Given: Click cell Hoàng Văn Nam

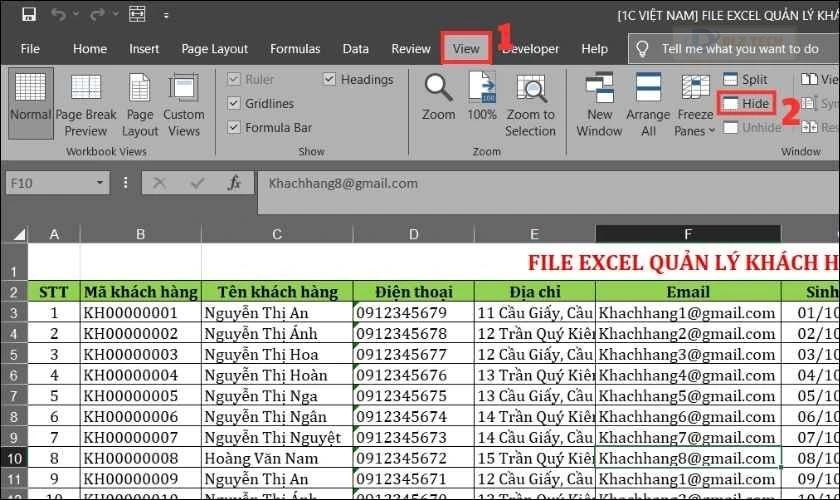Looking at the screenshot, I should coord(278,458).
